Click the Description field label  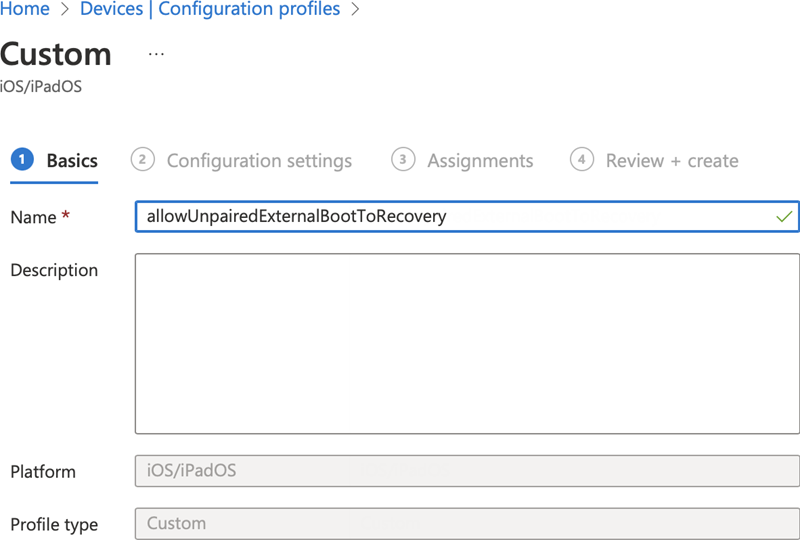(x=54, y=270)
